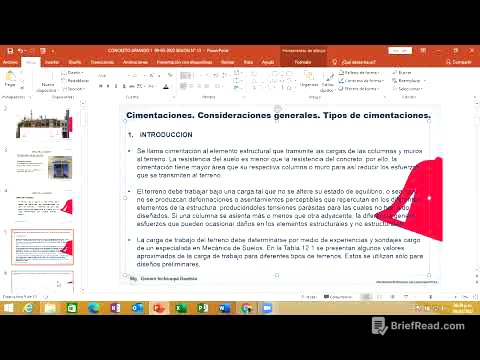Image resolution: width=480 pixels, height=360 pixels.
Task: Select the fourth slide thumbnail
Action: point(44,206)
